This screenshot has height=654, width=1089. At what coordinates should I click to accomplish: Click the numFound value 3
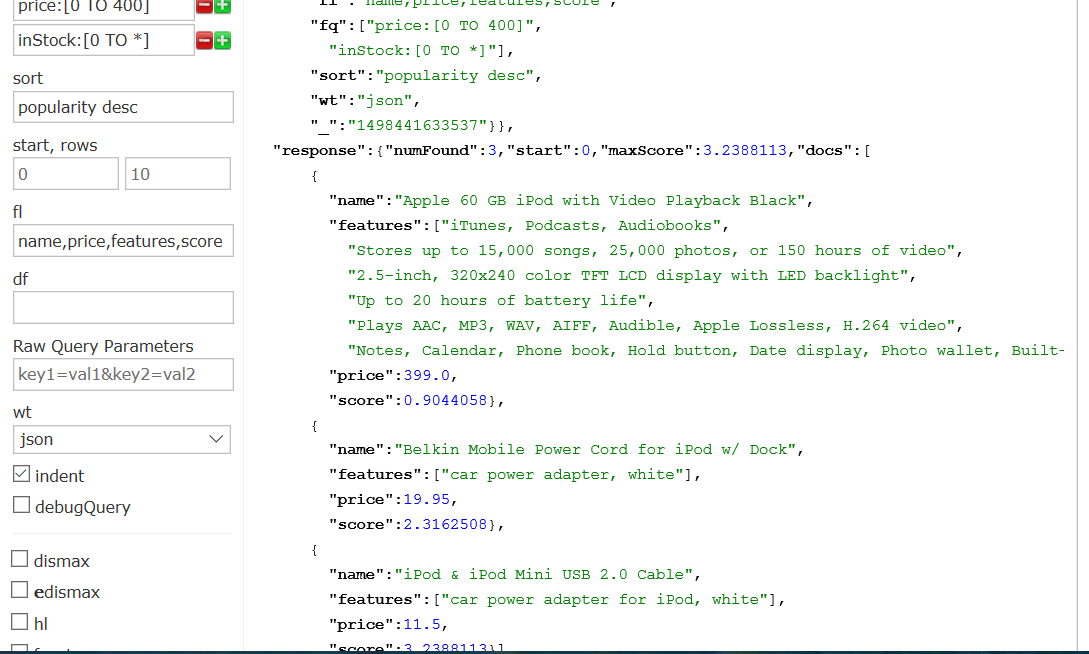click(x=492, y=151)
